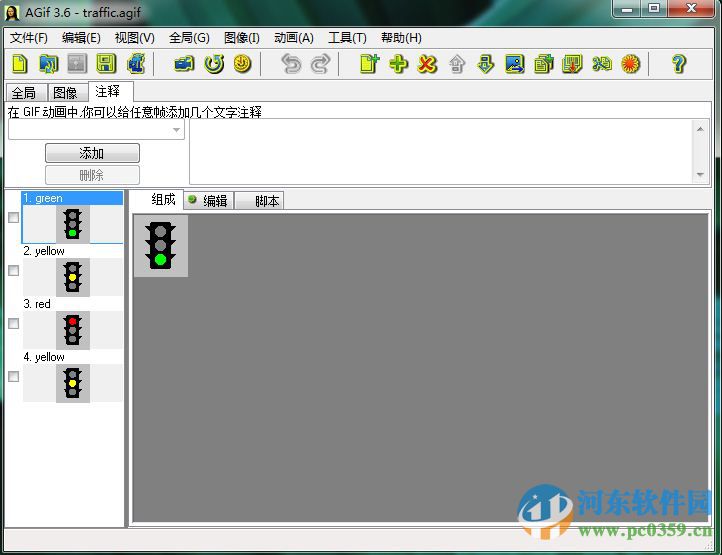Image resolution: width=722 pixels, height=555 pixels.
Task: Open the 图像(I) menu
Action: pyautogui.click(x=242, y=38)
